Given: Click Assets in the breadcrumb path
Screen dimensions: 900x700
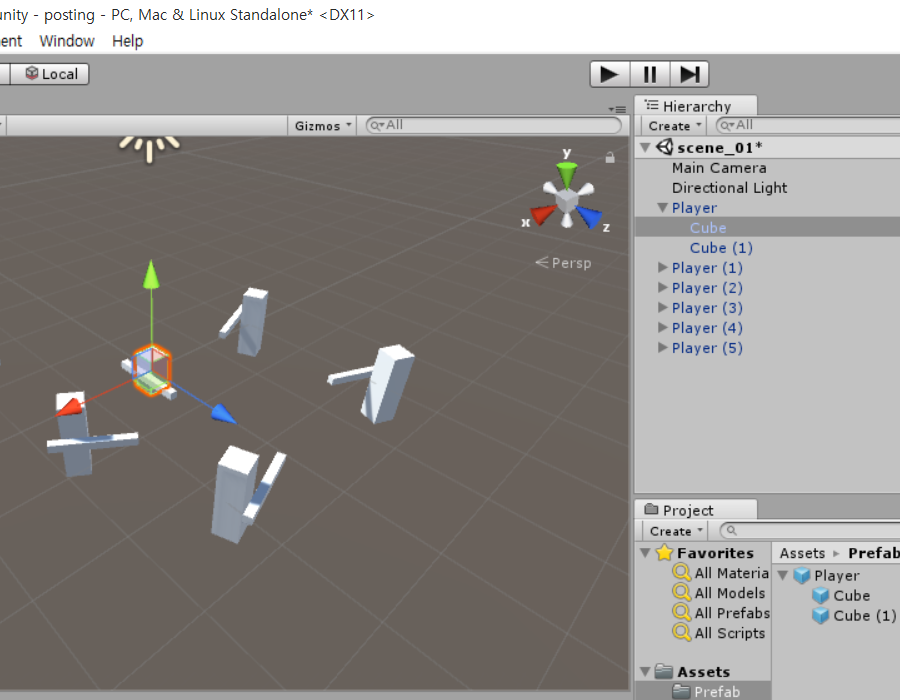Looking at the screenshot, I should point(802,553).
